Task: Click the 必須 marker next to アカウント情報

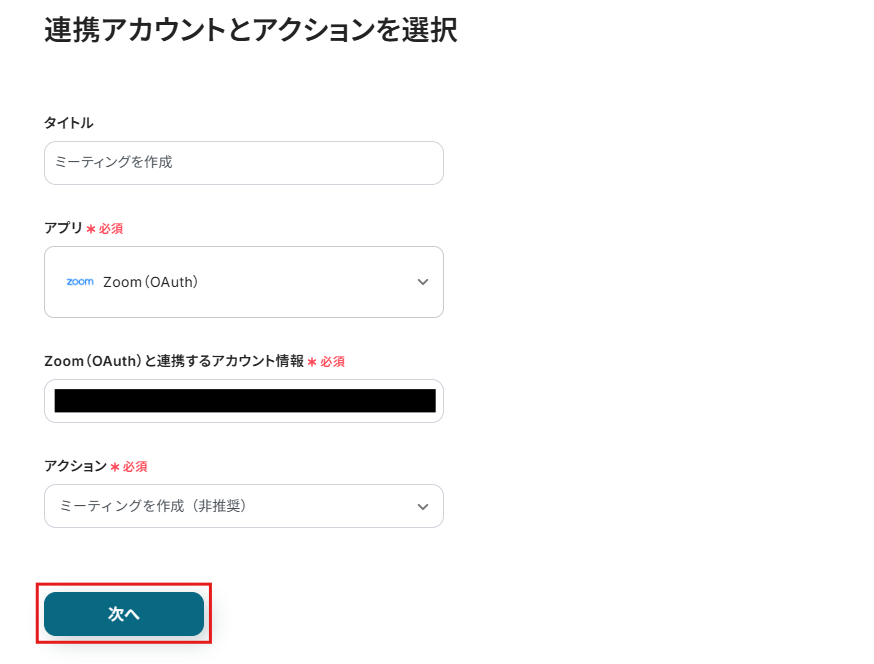Action: click(332, 362)
